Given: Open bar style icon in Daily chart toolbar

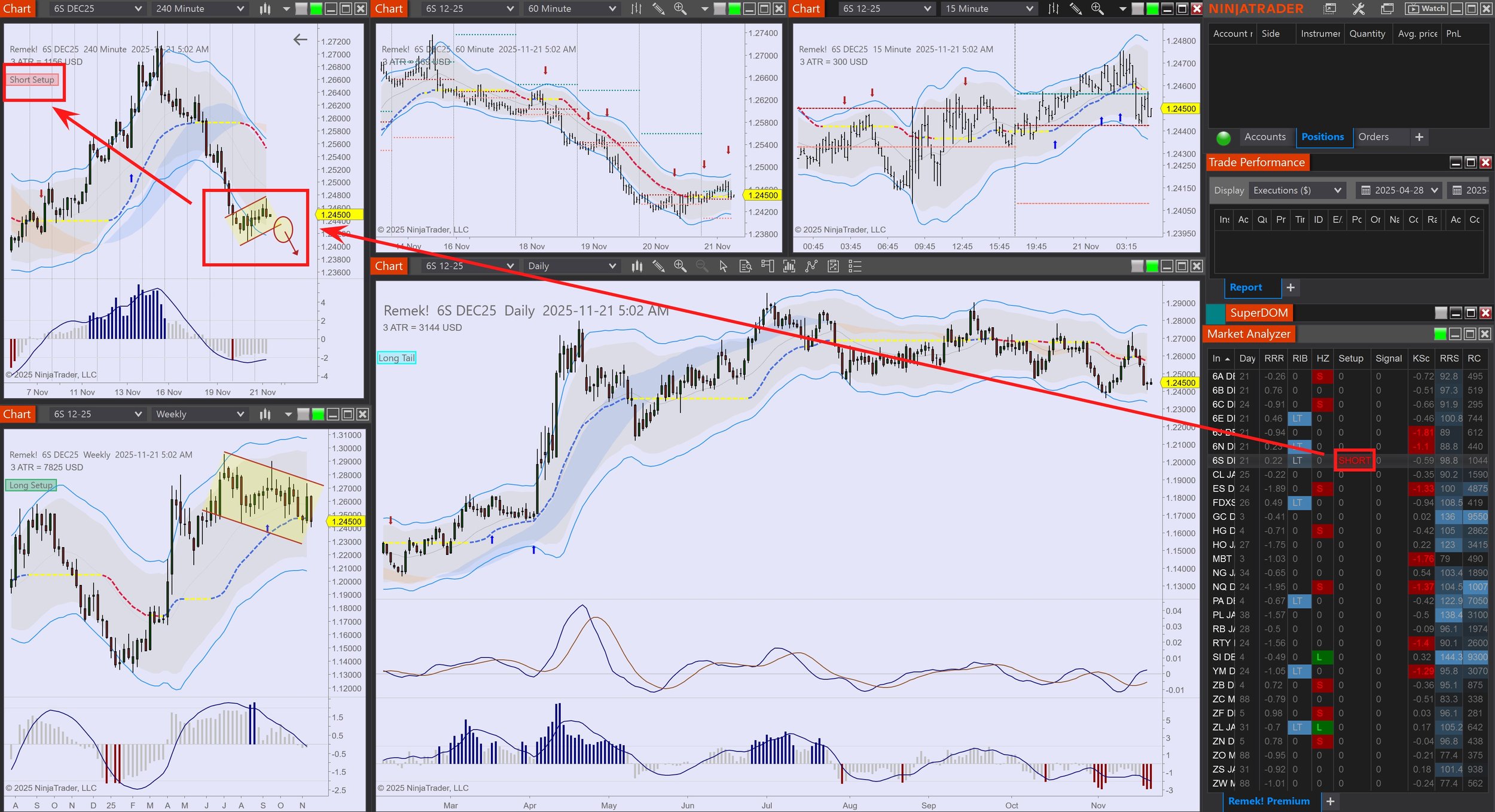Looking at the screenshot, I should [637, 266].
